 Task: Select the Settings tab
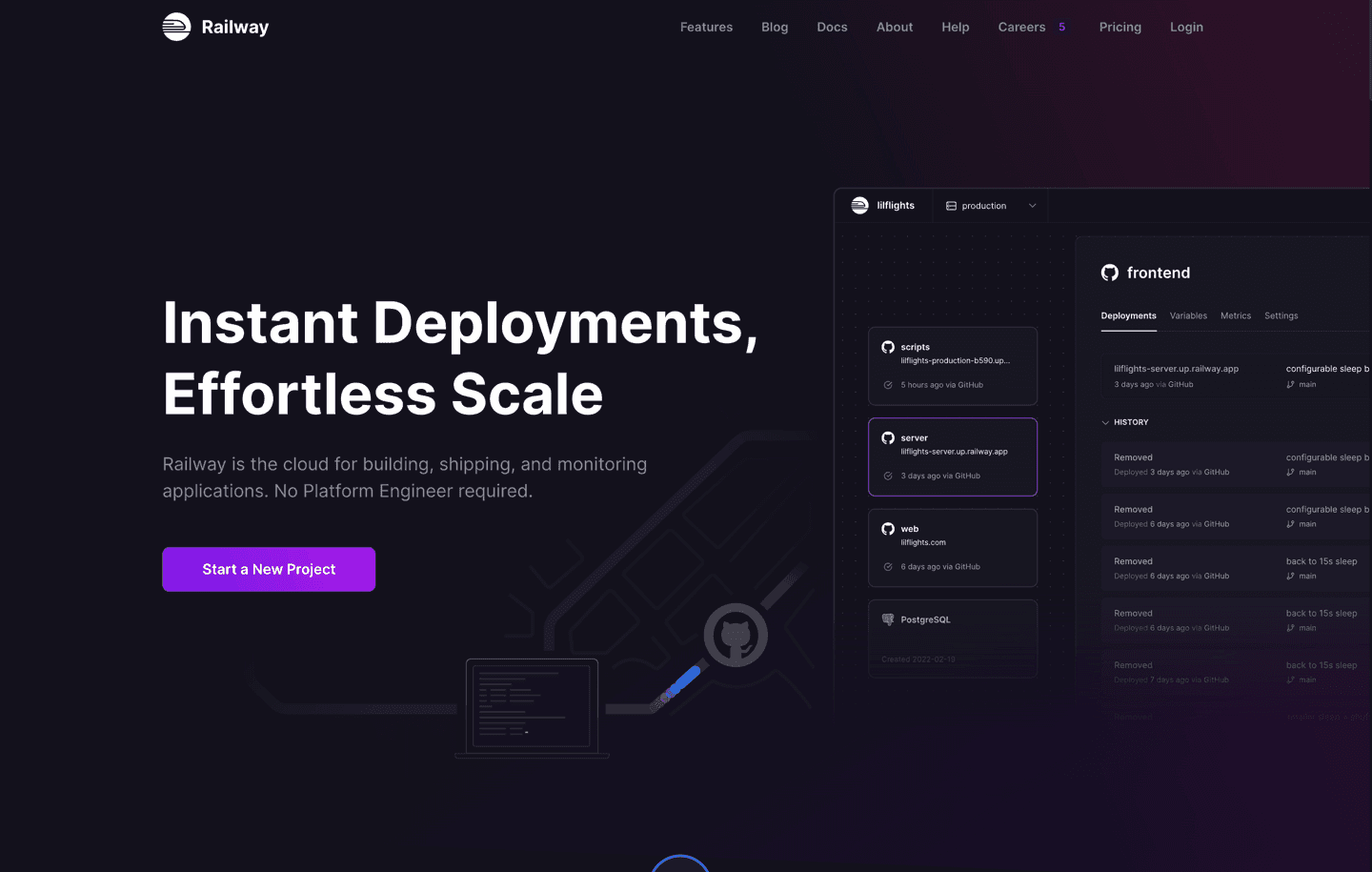coord(1281,316)
